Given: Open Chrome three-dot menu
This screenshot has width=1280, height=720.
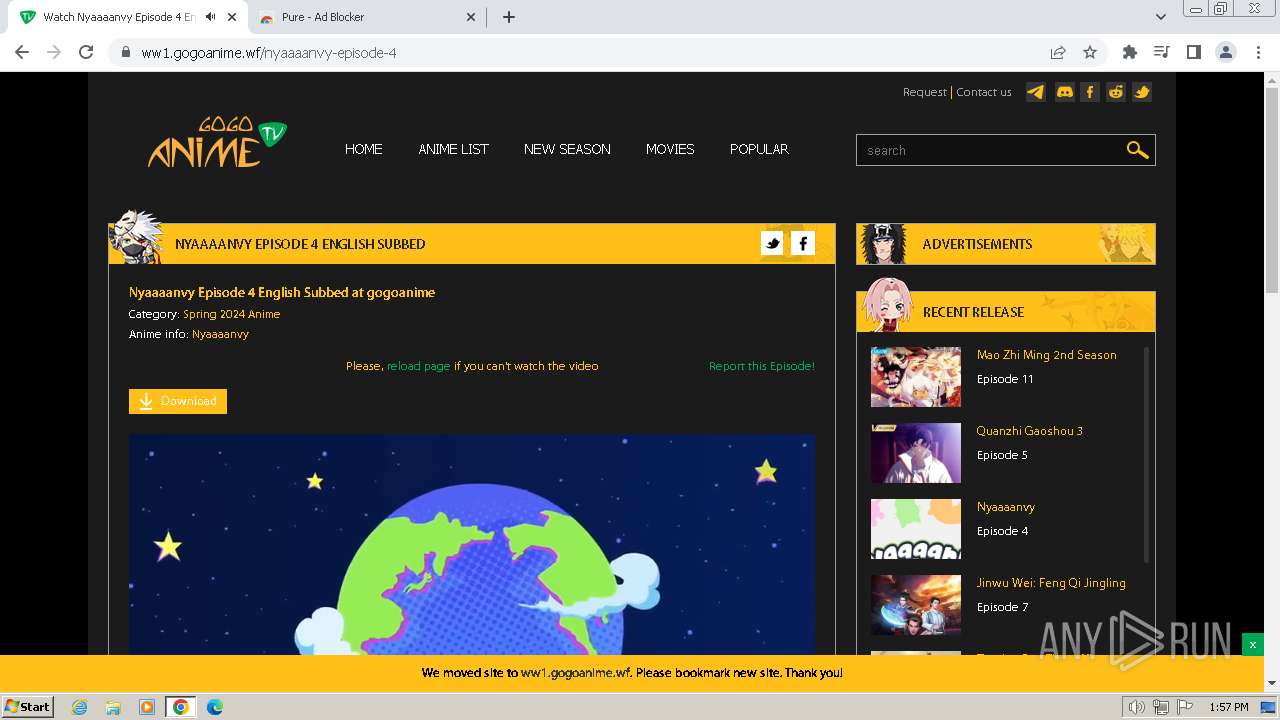Looking at the screenshot, I should coord(1258,52).
